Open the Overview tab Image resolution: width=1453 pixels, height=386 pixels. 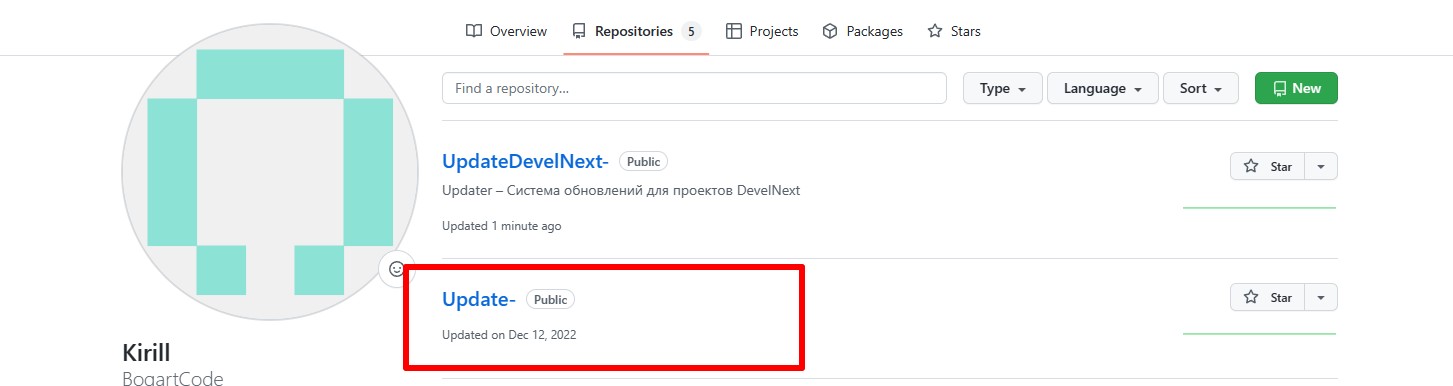[x=506, y=31]
